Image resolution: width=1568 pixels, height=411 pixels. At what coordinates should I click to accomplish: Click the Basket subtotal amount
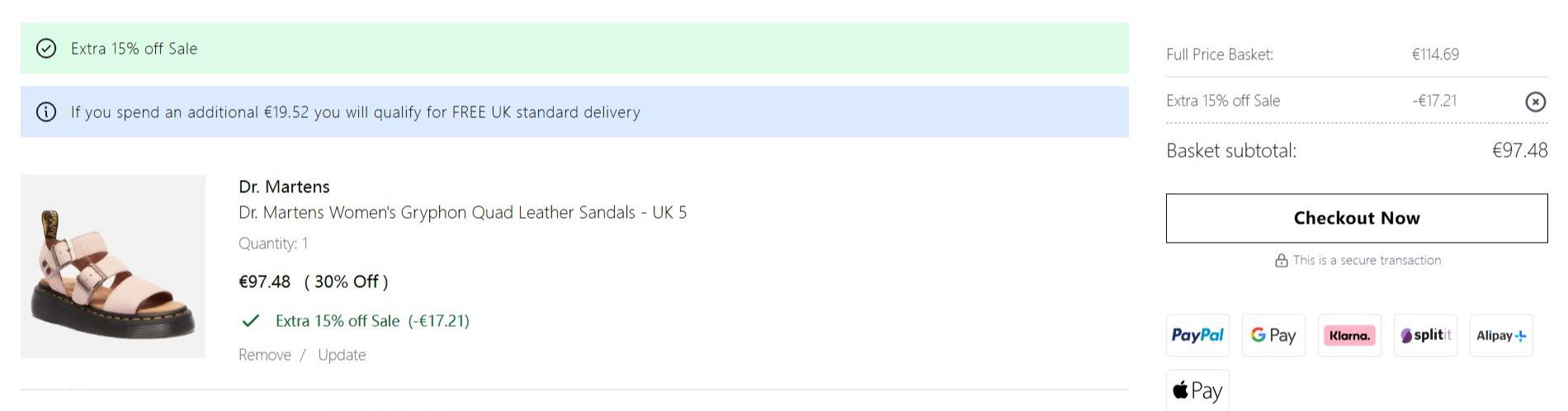point(1519,150)
